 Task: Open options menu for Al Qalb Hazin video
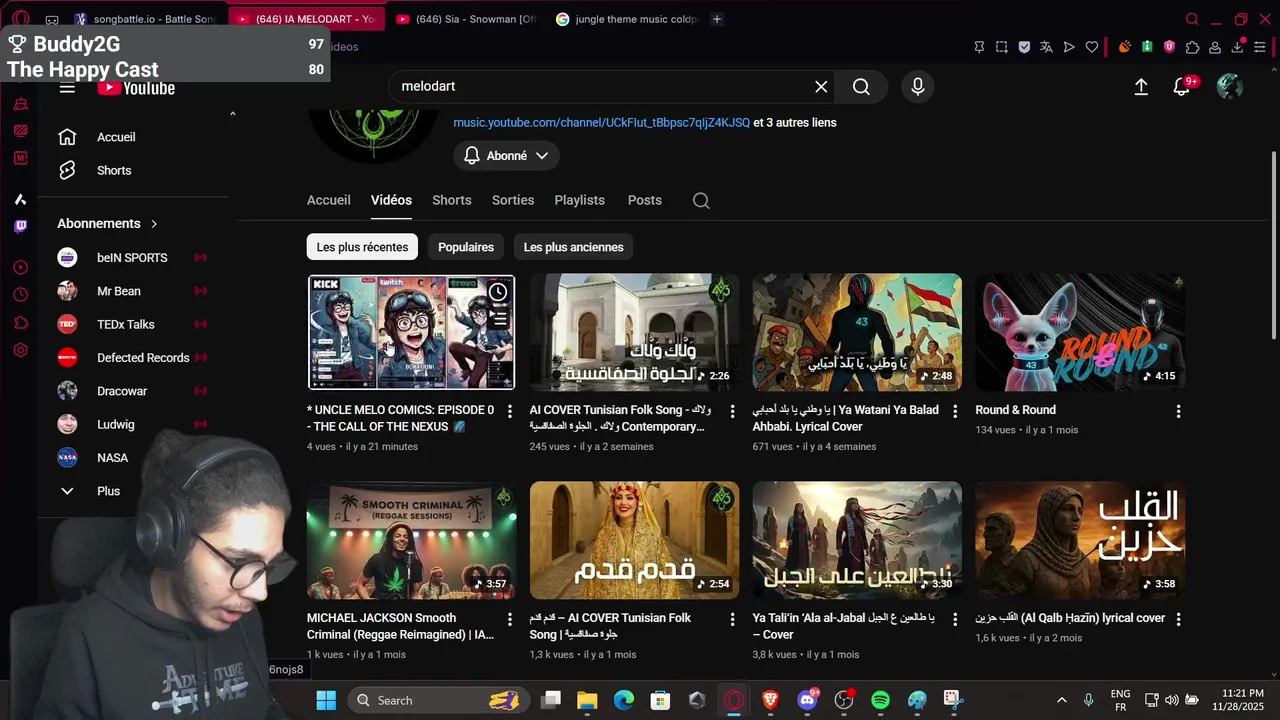pos(1178,619)
